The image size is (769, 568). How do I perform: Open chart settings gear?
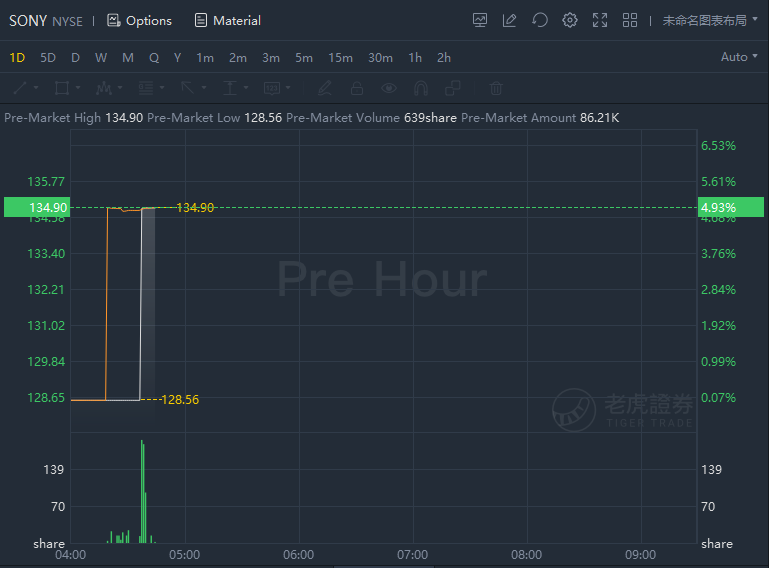click(x=569, y=21)
